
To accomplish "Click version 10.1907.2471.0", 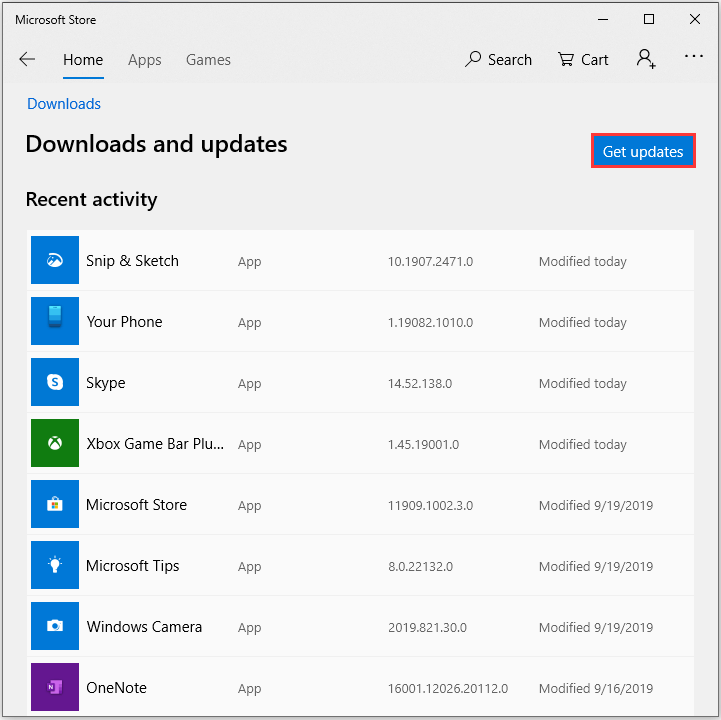I will [430, 262].
